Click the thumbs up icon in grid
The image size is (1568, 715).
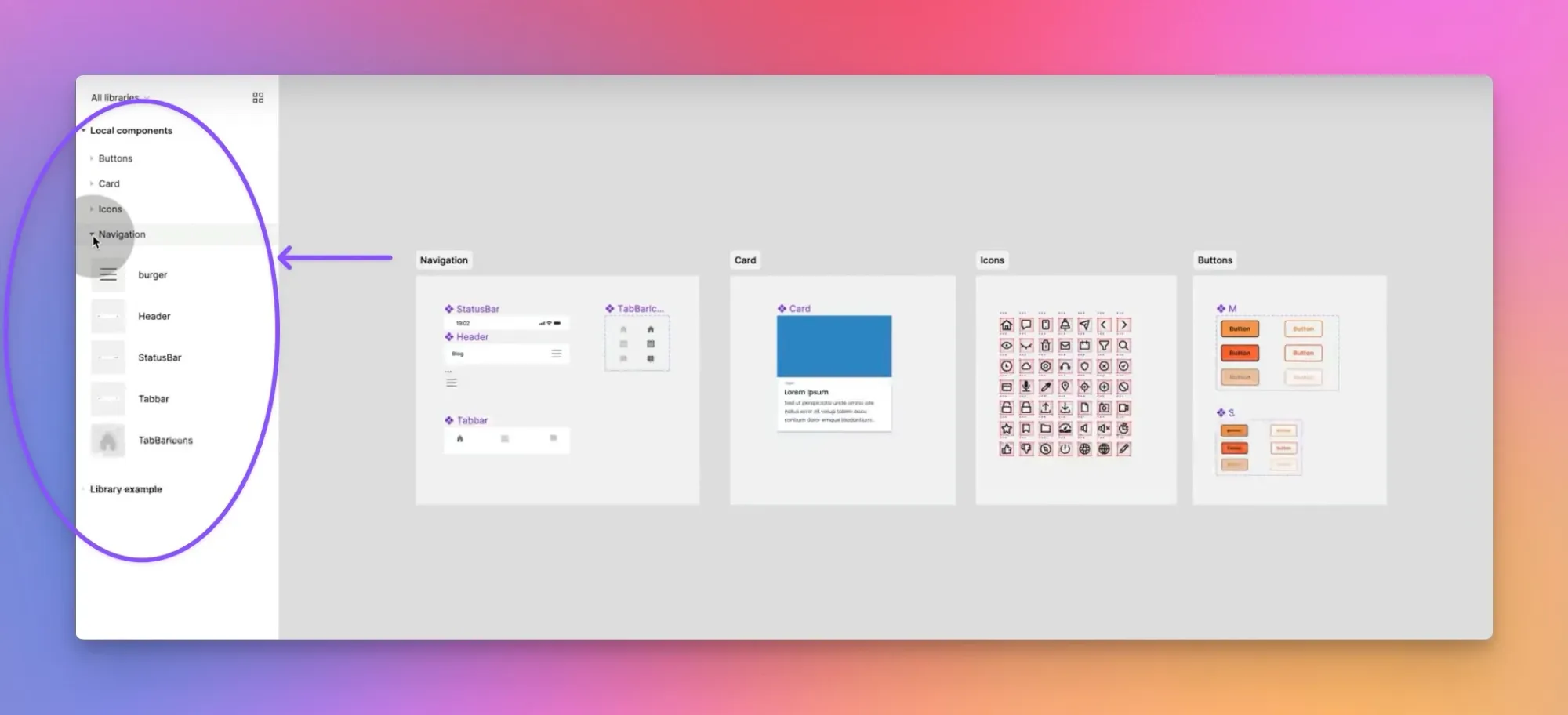(1007, 449)
